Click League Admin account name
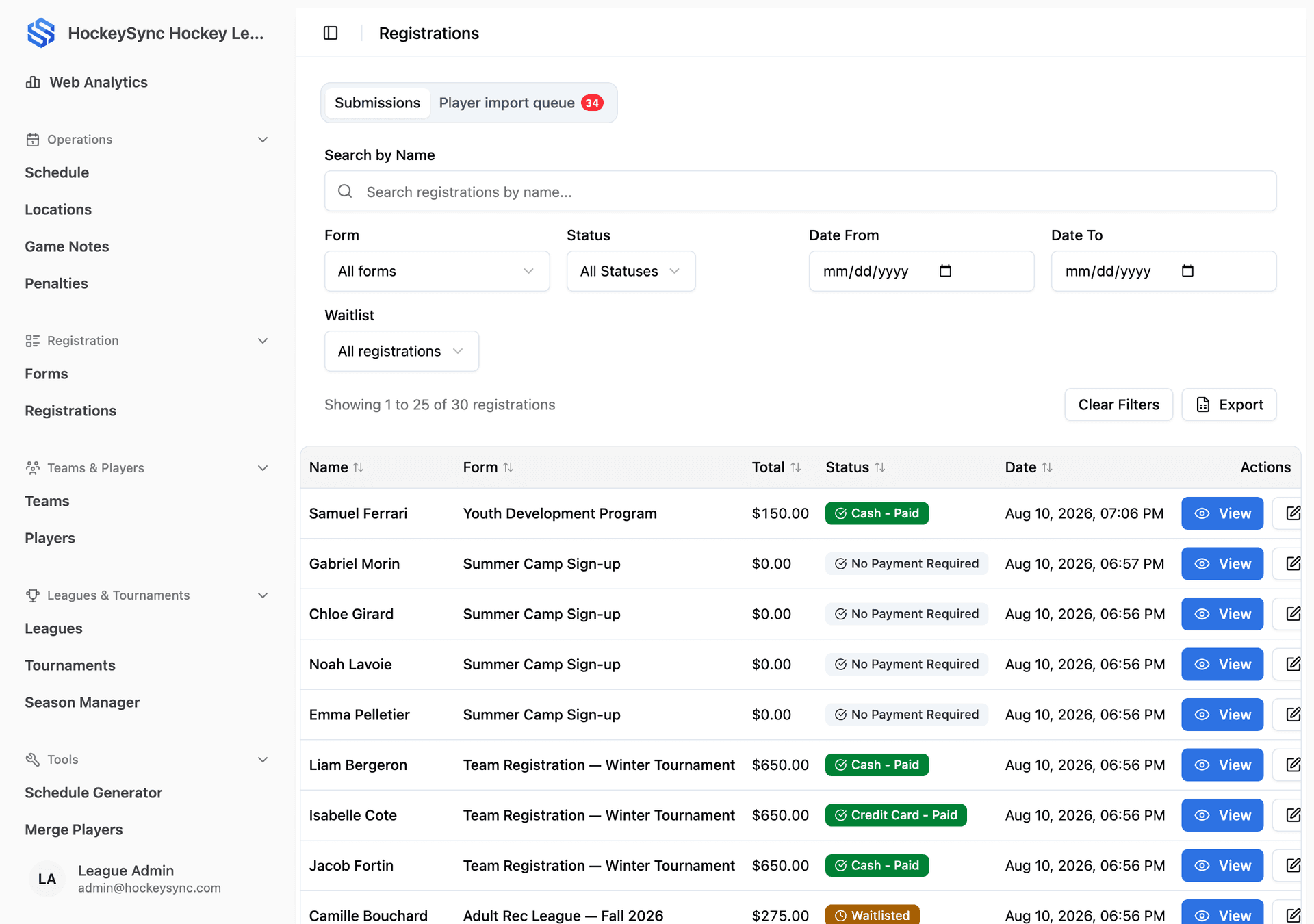1314x924 pixels. click(126, 871)
